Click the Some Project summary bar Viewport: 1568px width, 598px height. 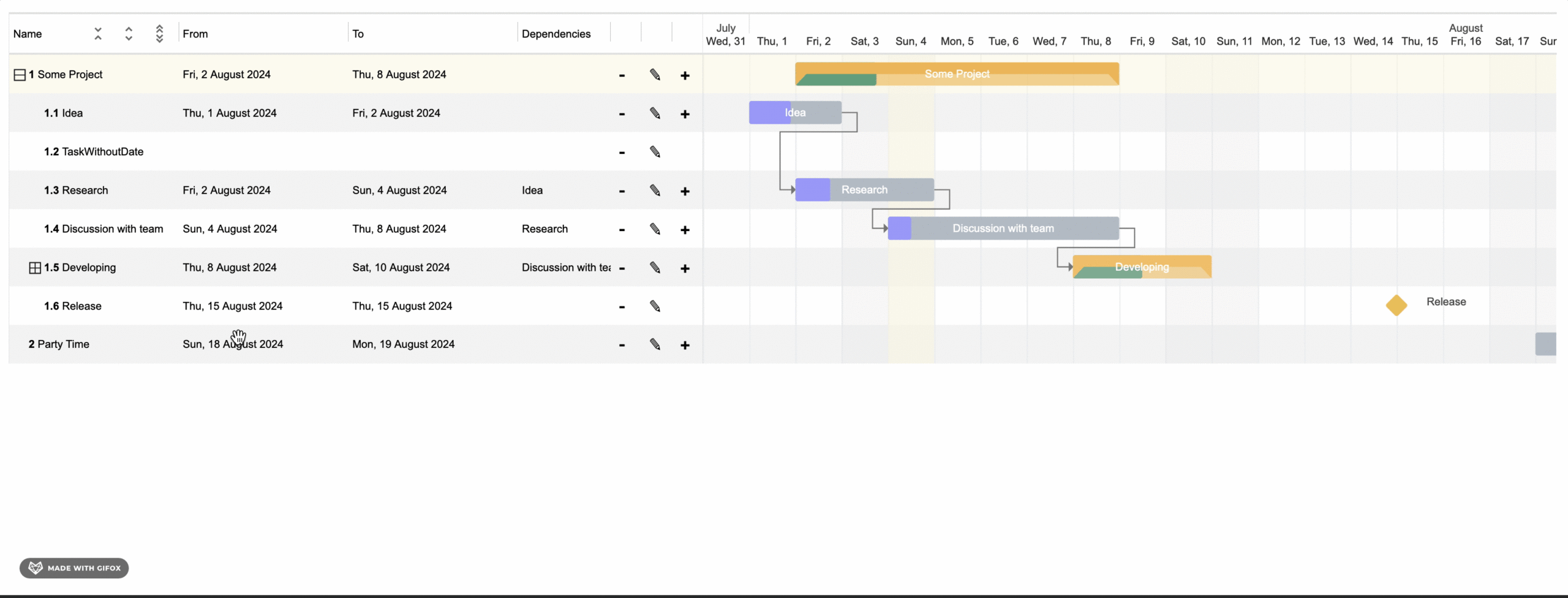pos(957,74)
